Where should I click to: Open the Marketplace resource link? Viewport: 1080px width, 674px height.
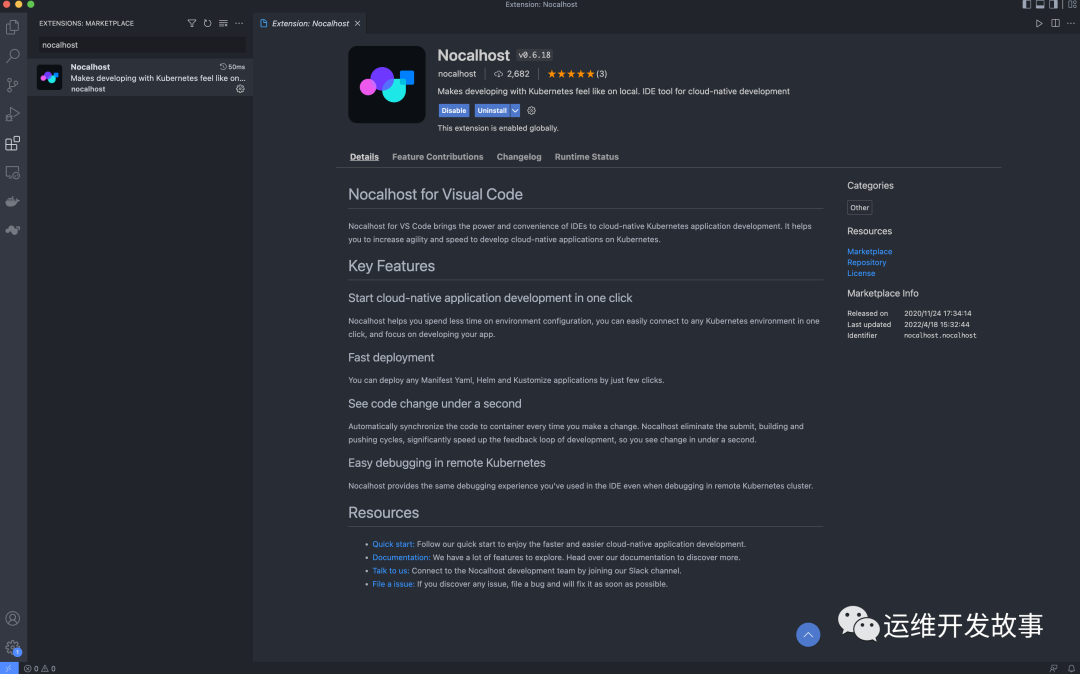[869, 251]
